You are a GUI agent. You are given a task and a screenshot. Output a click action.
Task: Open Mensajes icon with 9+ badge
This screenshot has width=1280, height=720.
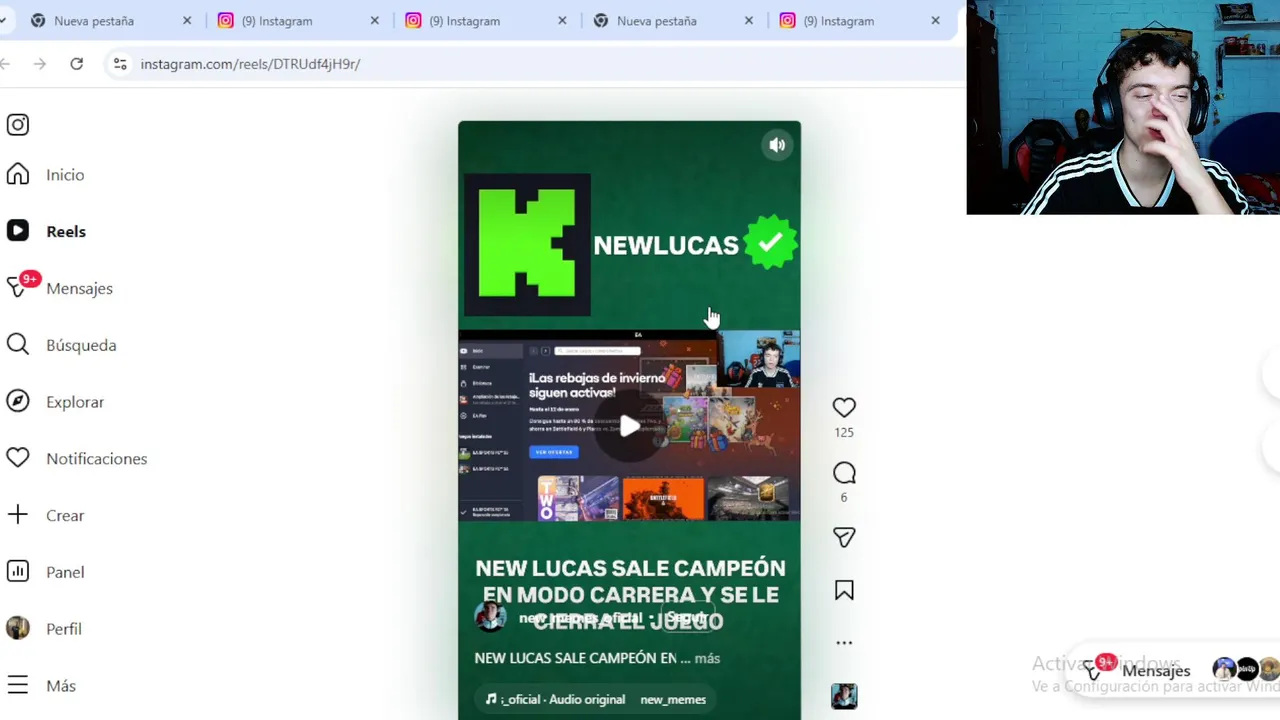(x=18, y=288)
